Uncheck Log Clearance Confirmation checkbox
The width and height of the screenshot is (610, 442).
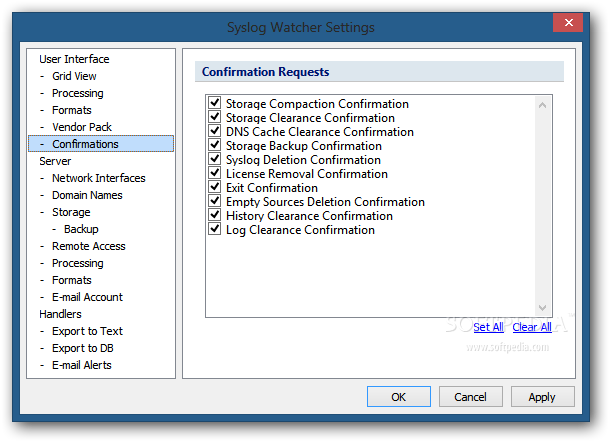(x=214, y=229)
